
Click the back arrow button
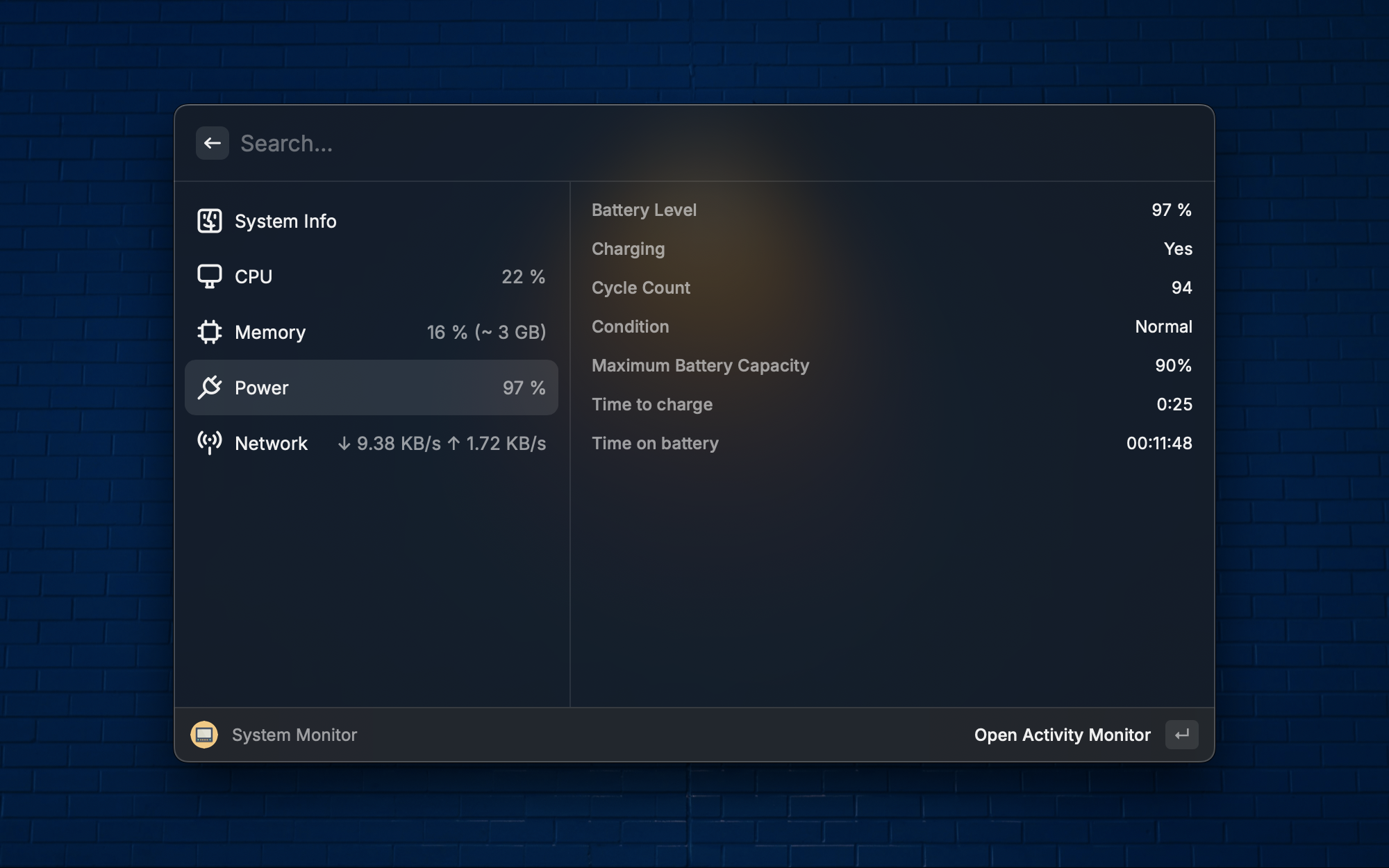(212, 143)
